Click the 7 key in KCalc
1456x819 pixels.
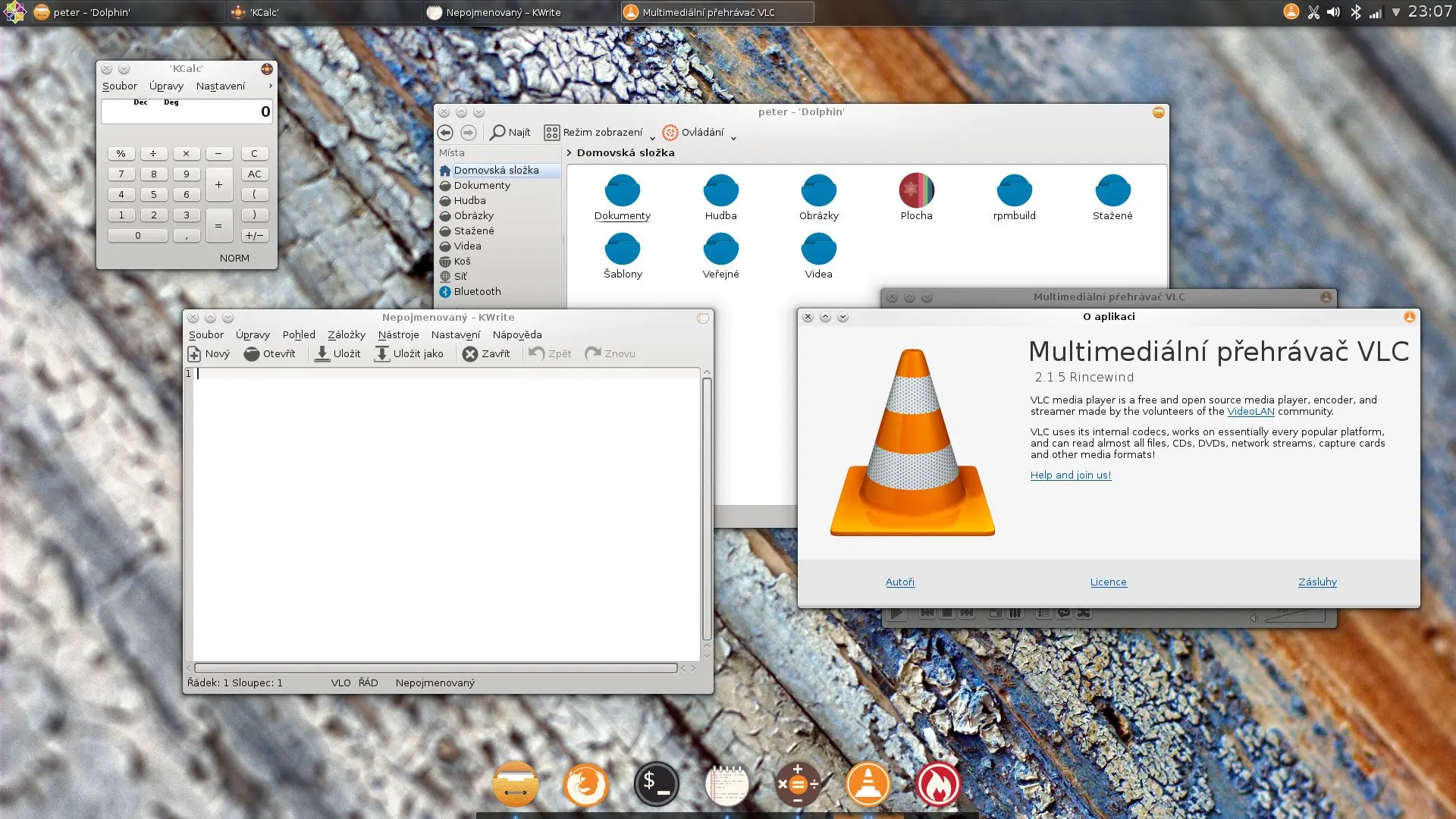coord(121,174)
